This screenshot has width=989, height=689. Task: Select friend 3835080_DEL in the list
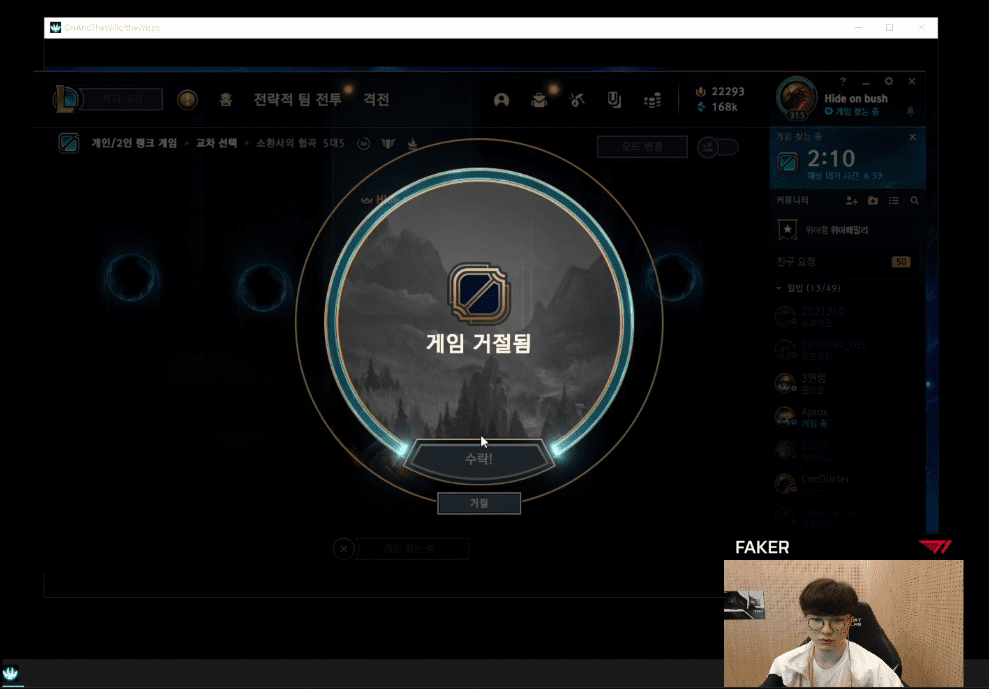(x=847, y=350)
